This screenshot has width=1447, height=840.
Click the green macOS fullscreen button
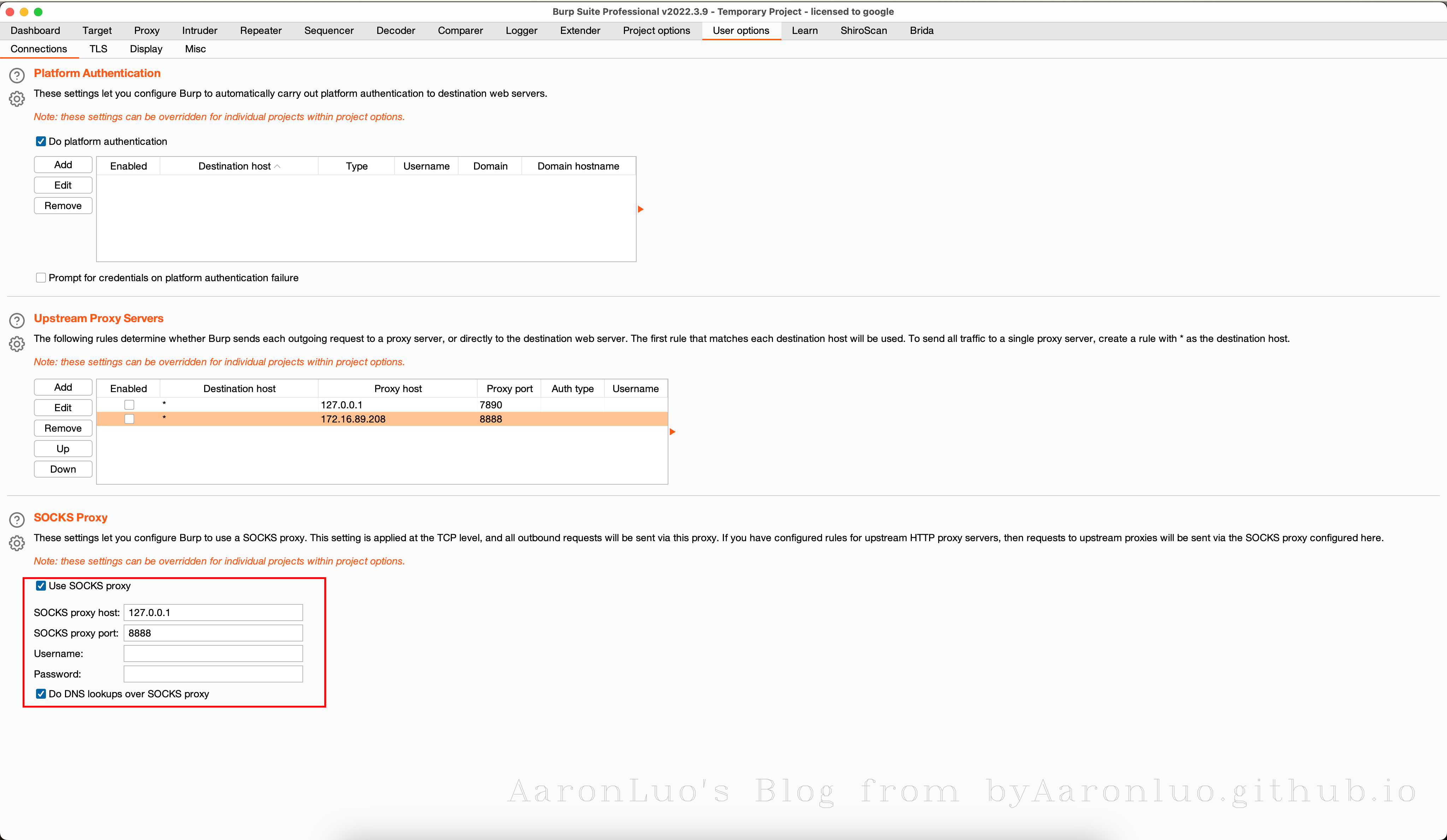coord(38,12)
